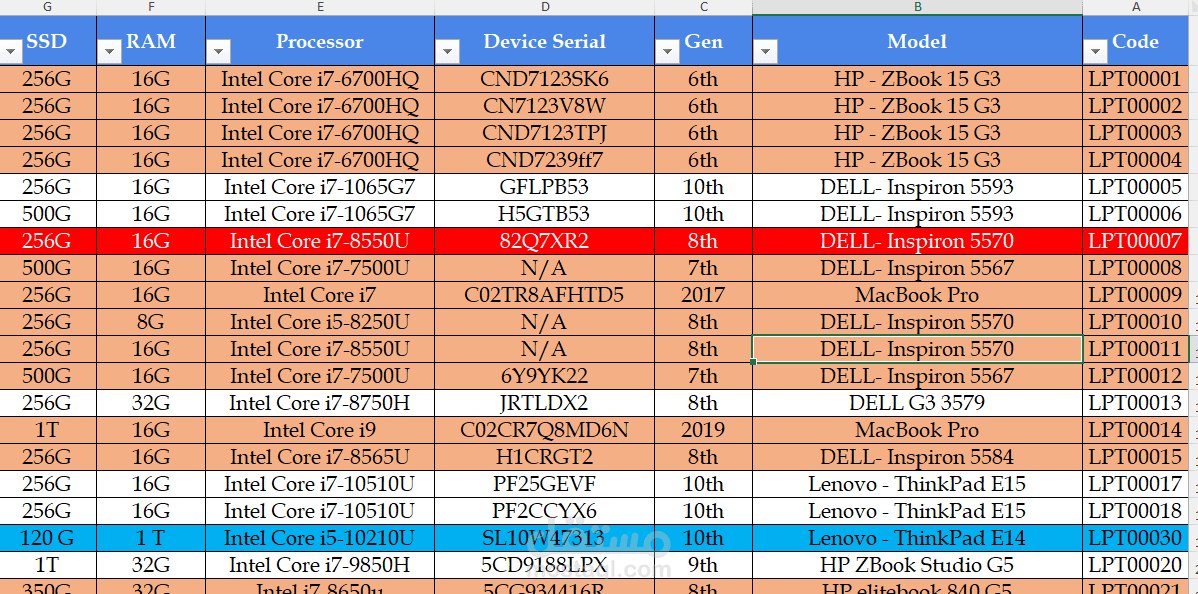Select column E header
Screen dimensions: 1198x594
pyautogui.click(x=320, y=7)
